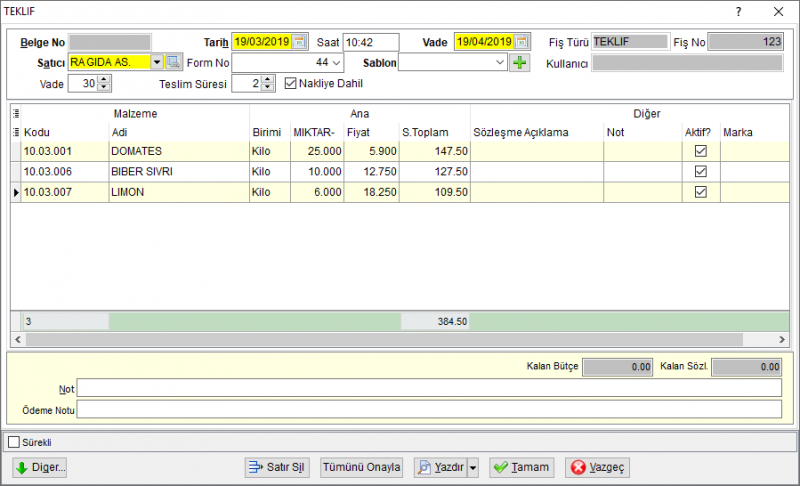The height and width of the screenshot is (486, 800).
Task: Expand the Sablon combo box
Action: 499,63
